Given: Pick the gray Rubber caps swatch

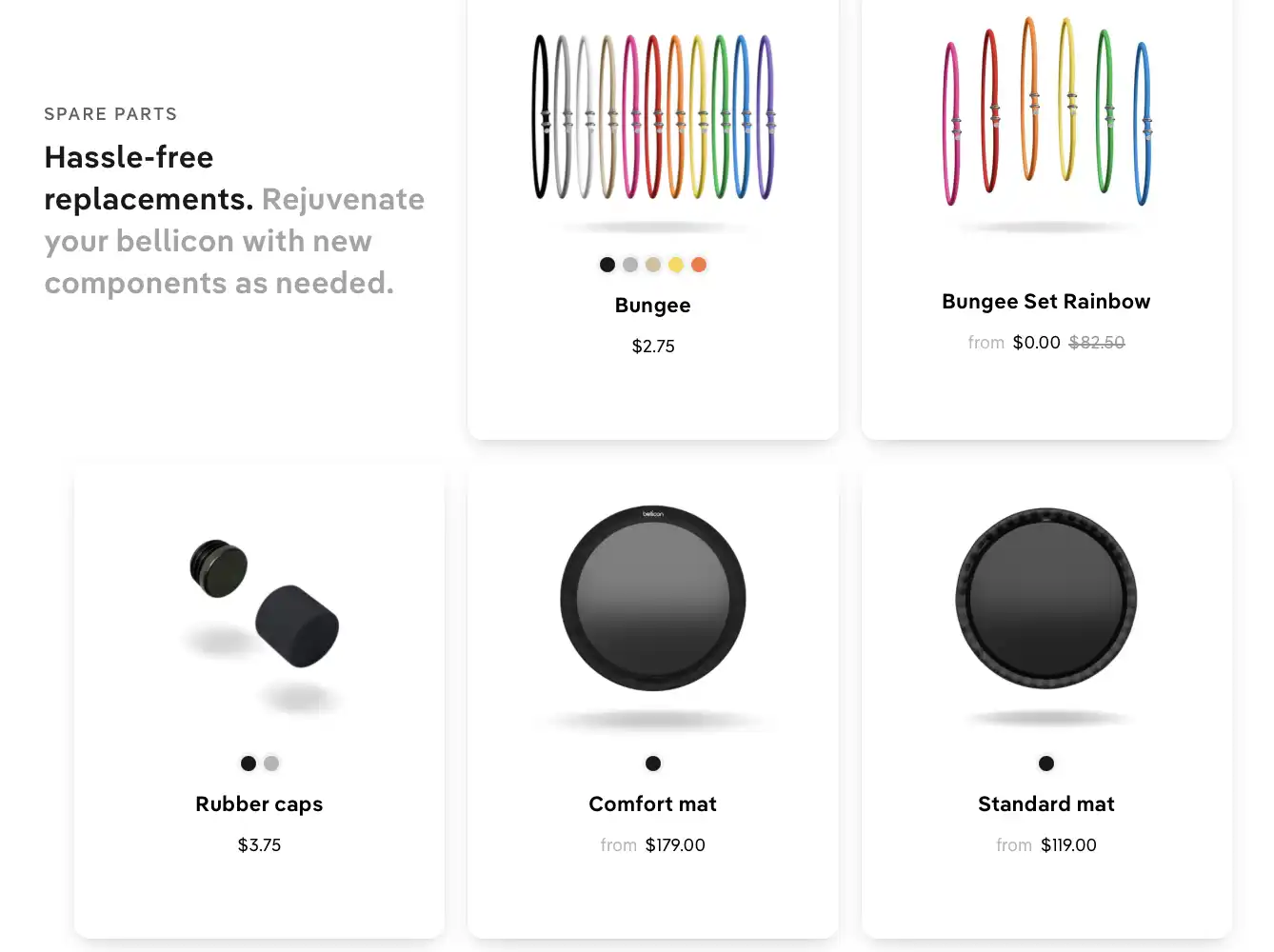Looking at the screenshot, I should [271, 764].
